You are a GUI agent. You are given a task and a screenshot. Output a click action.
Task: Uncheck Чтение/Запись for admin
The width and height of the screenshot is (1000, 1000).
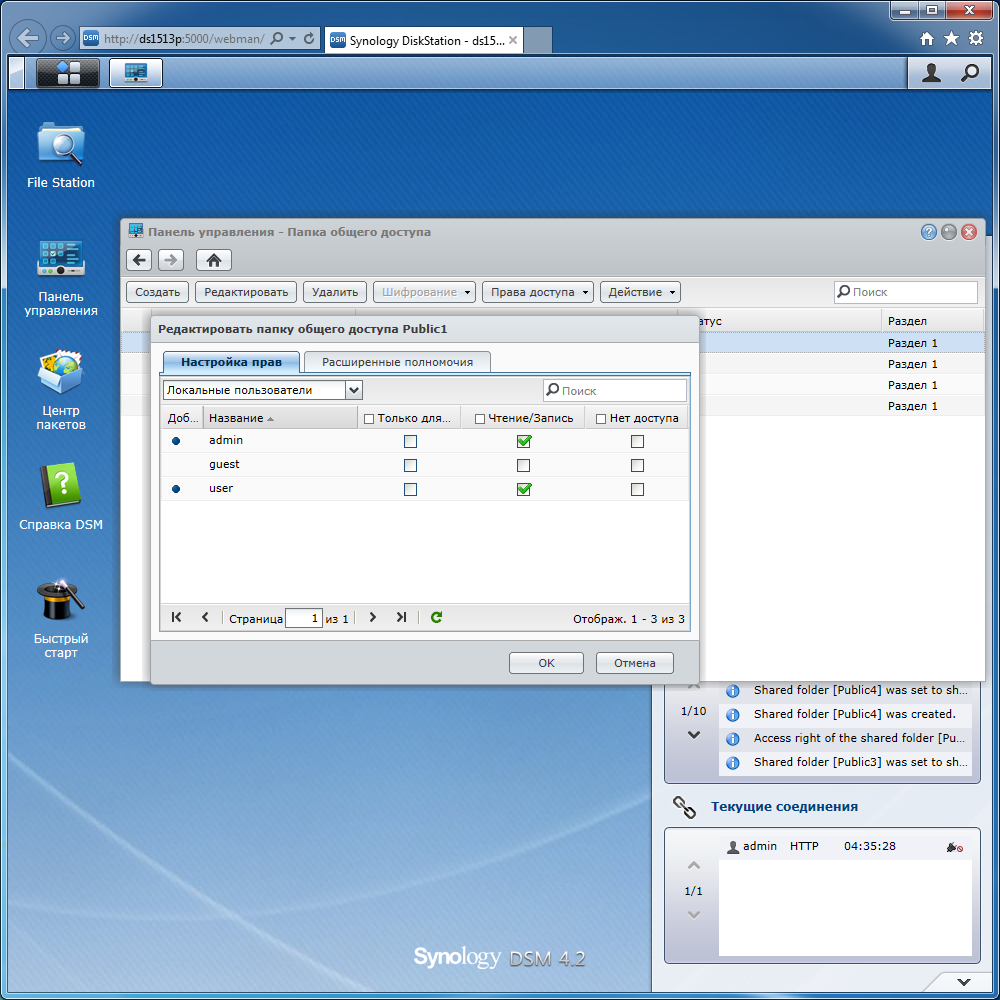tap(524, 441)
